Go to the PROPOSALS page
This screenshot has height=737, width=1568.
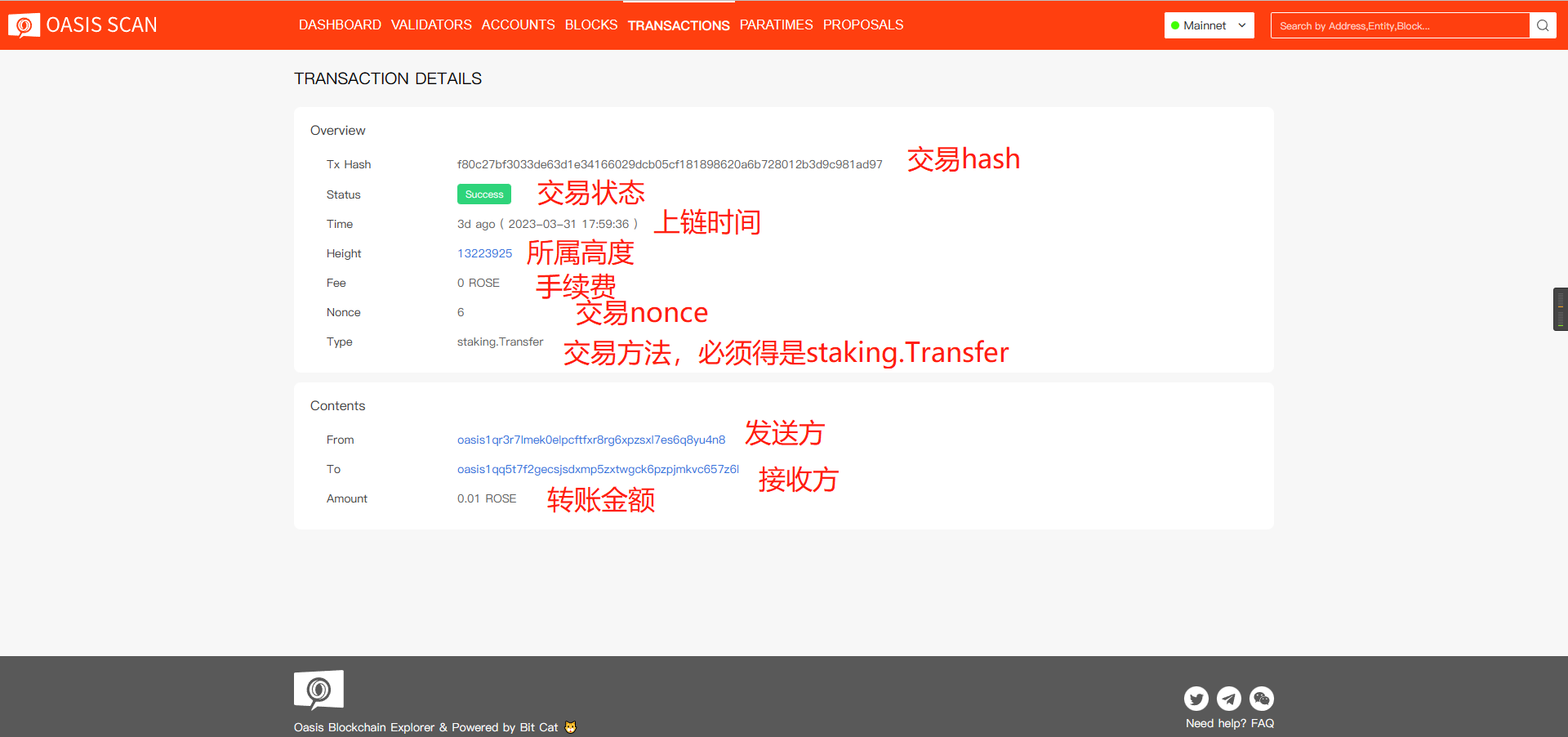click(862, 25)
